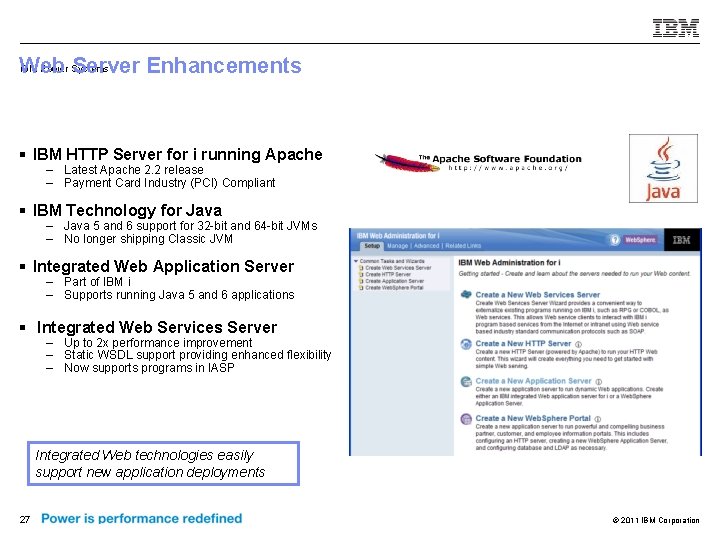Open Create Application Server in the sidebar
The image size is (720, 540).
[394, 281]
